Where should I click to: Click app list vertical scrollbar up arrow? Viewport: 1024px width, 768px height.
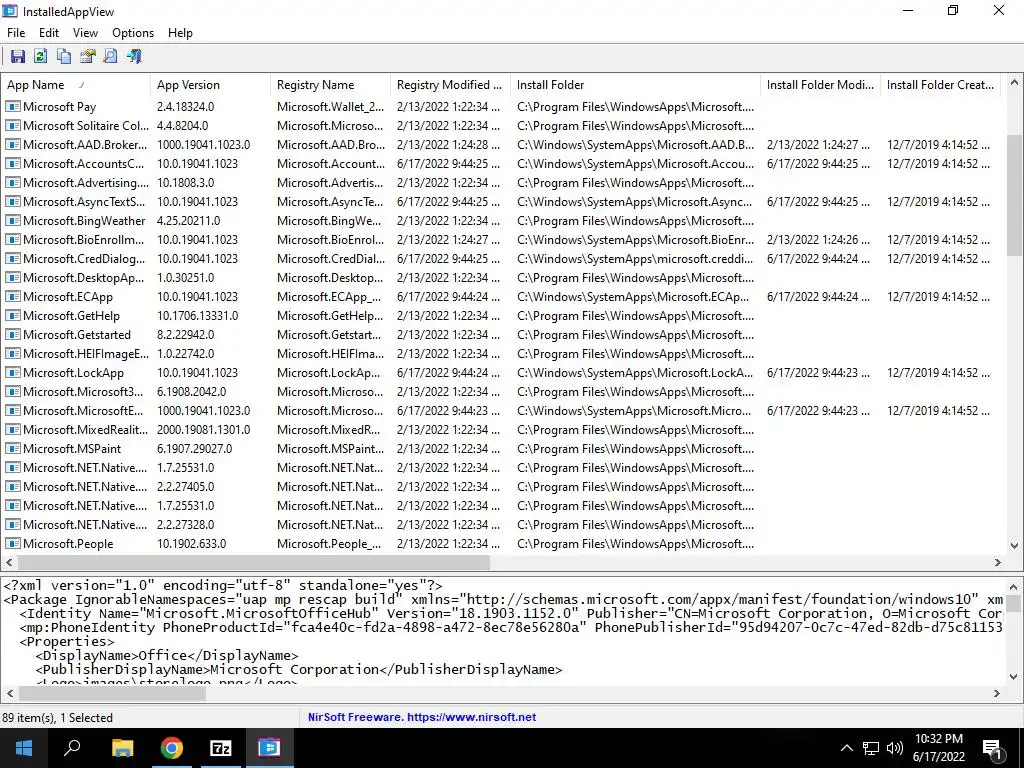pyautogui.click(x=1014, y=82)
